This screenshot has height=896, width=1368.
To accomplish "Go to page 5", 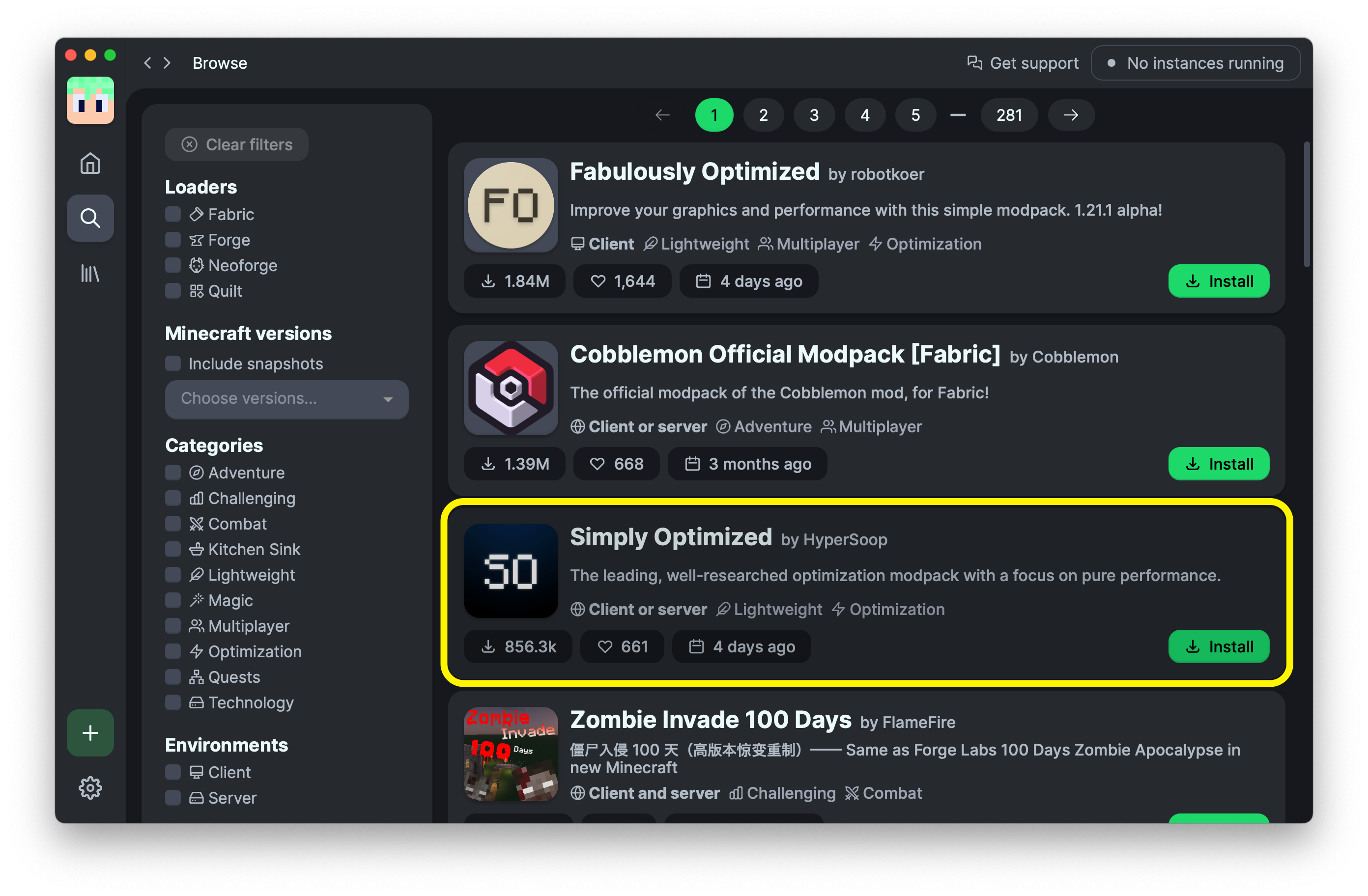I will click(x=915, y=115).
